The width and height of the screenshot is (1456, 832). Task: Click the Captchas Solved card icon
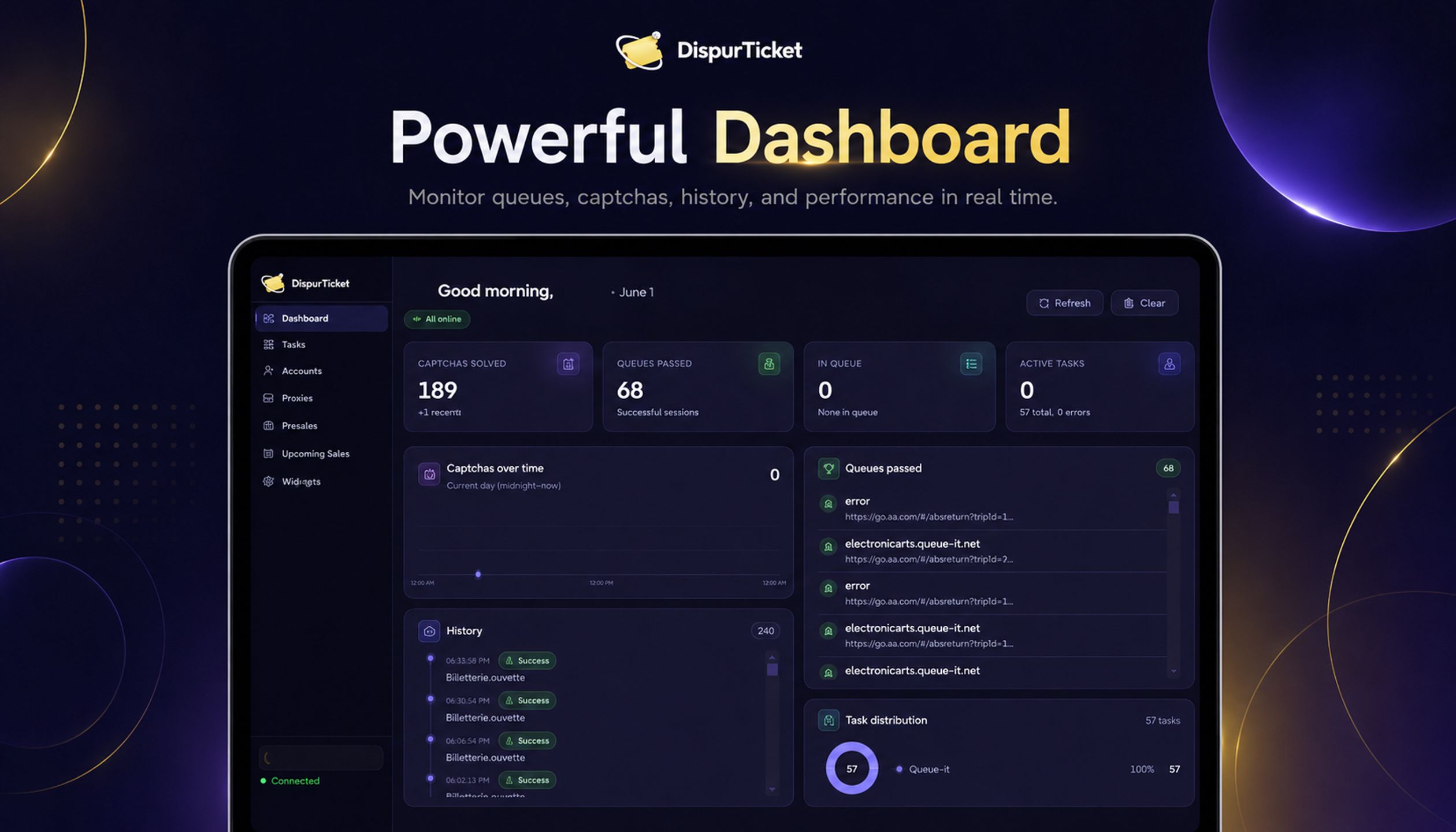568,364
